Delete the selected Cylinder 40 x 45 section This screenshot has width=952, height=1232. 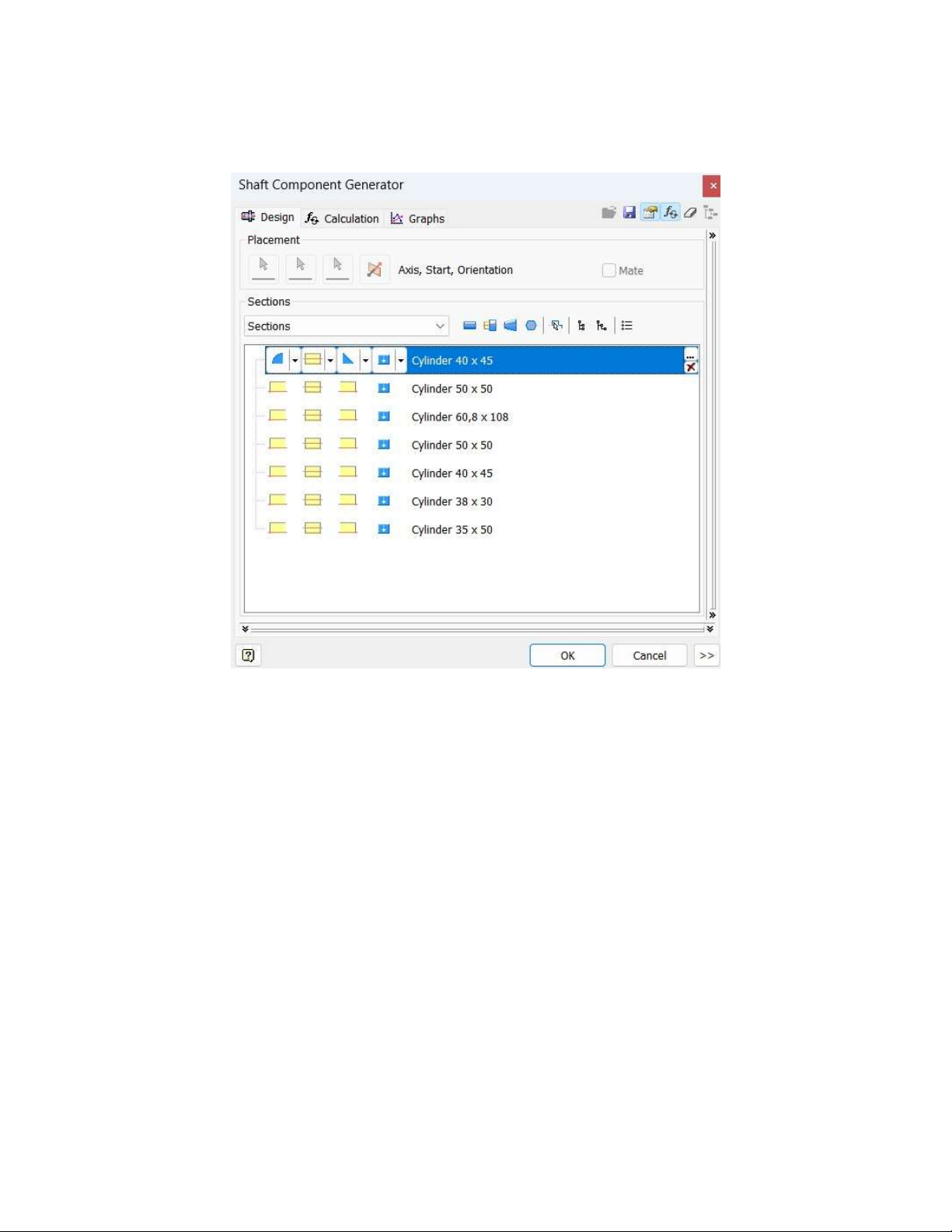(x=690, y=368)
